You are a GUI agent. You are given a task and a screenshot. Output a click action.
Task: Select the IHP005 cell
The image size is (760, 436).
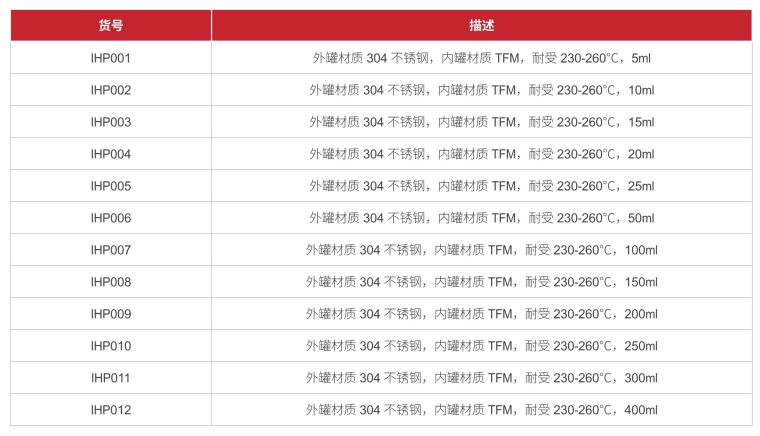tap(110, 186)
